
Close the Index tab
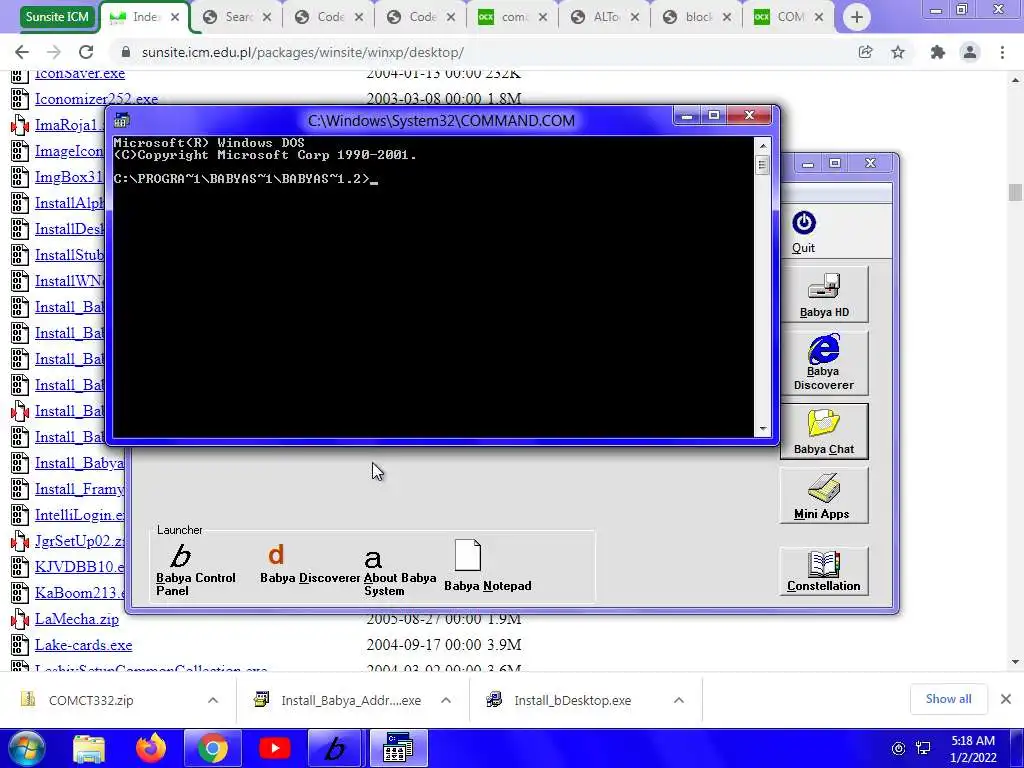175,18
